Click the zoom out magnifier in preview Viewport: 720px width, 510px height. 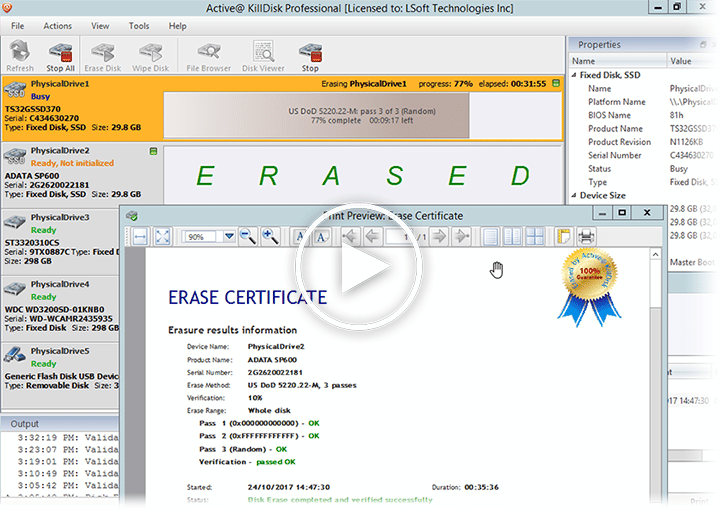pyautogui.click(x=249, y=237)
